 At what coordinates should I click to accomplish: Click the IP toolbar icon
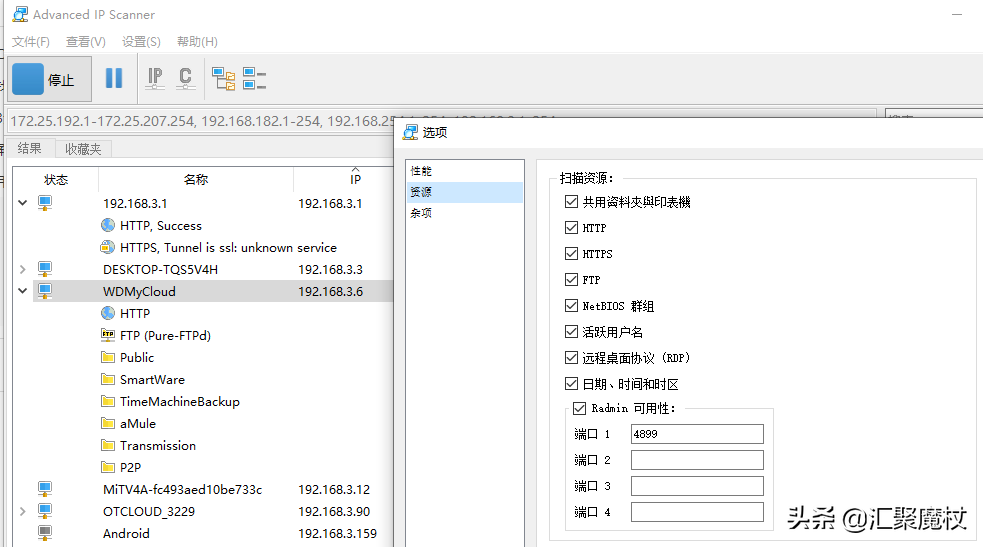(x=155, y=78)
